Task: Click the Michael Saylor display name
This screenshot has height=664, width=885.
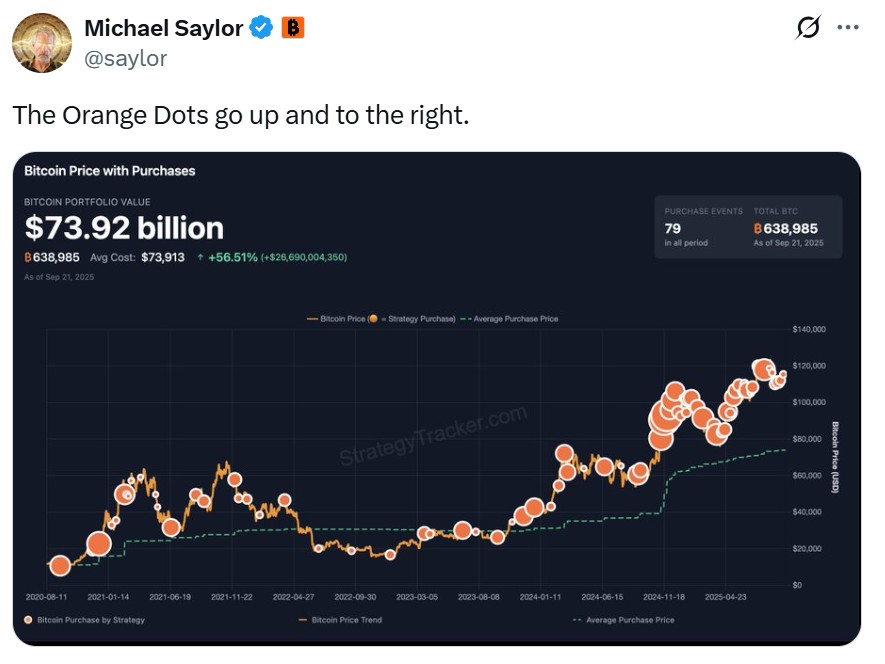Action: pyautogui.click(x=164, y=28)
